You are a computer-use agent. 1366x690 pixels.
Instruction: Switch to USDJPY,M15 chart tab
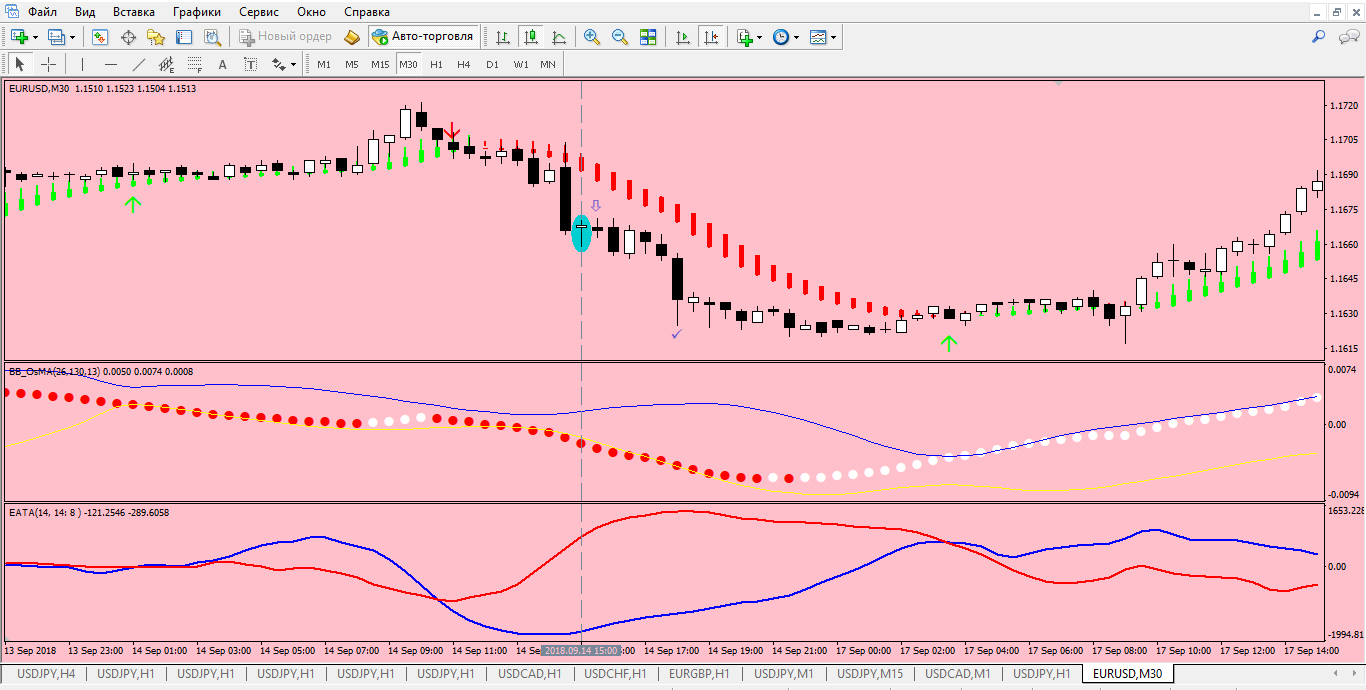[x=870, y=673]
